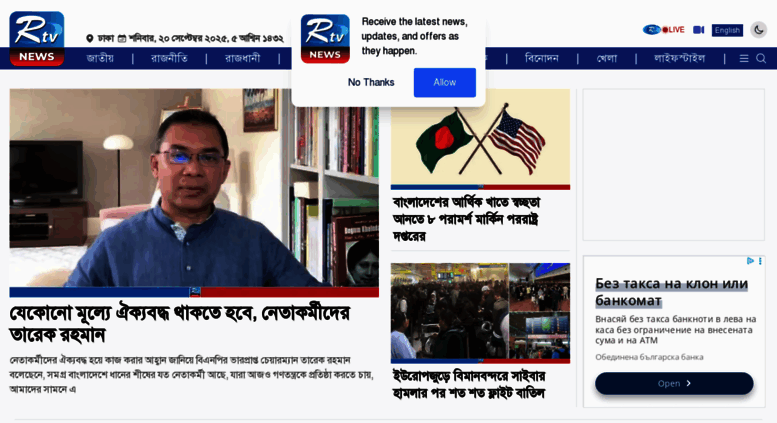Open the Rtv News logo homepage
The width and height of the screenshot is (777, 423).
[x=37, y=39]
